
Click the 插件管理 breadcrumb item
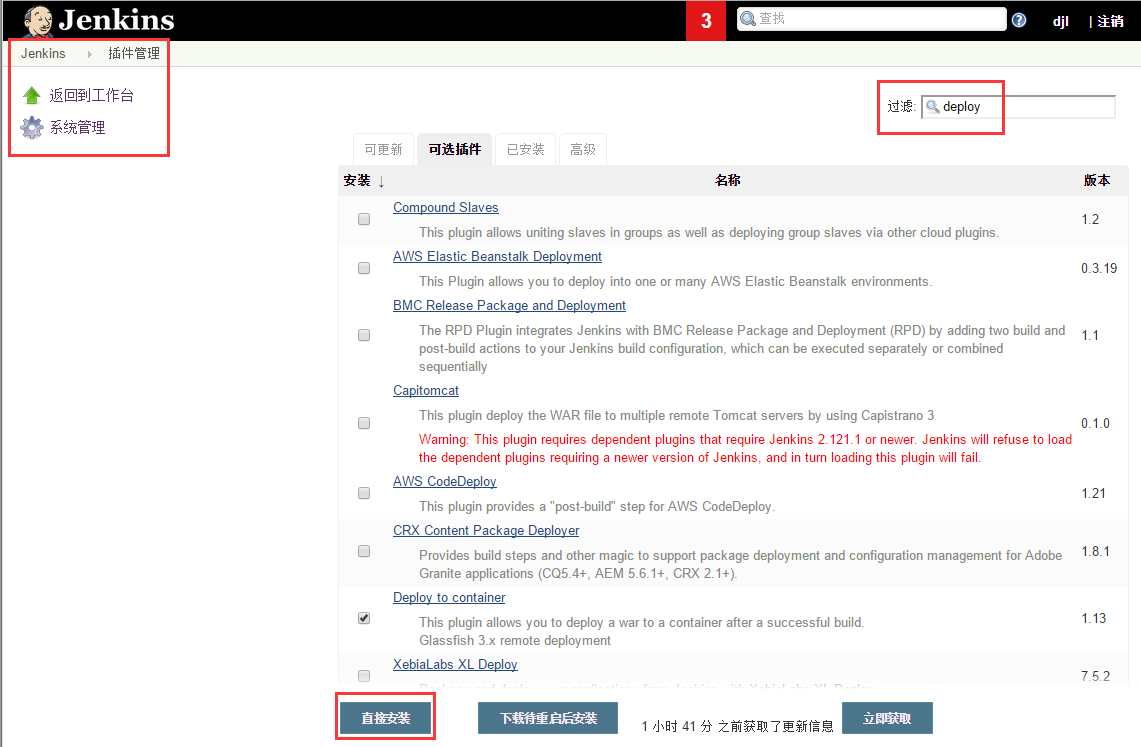[x=134, y=54]
